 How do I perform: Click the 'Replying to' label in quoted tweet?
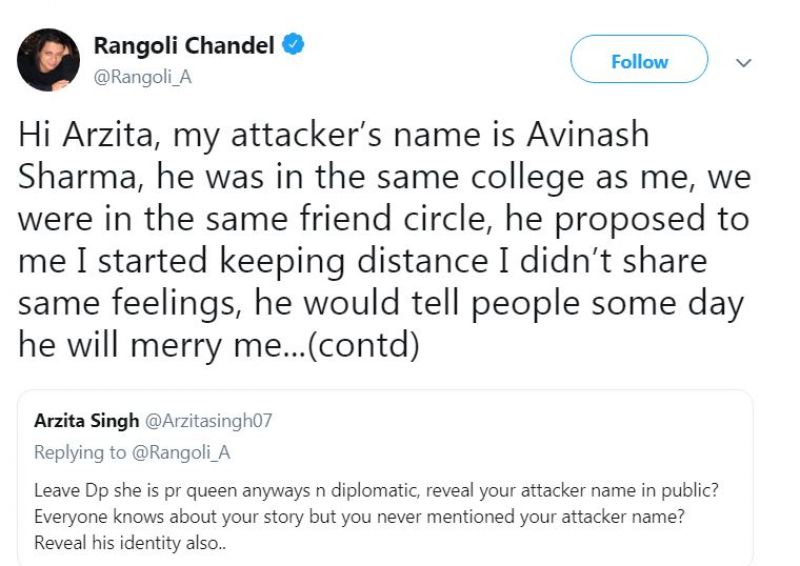click(x=80, y=452)
